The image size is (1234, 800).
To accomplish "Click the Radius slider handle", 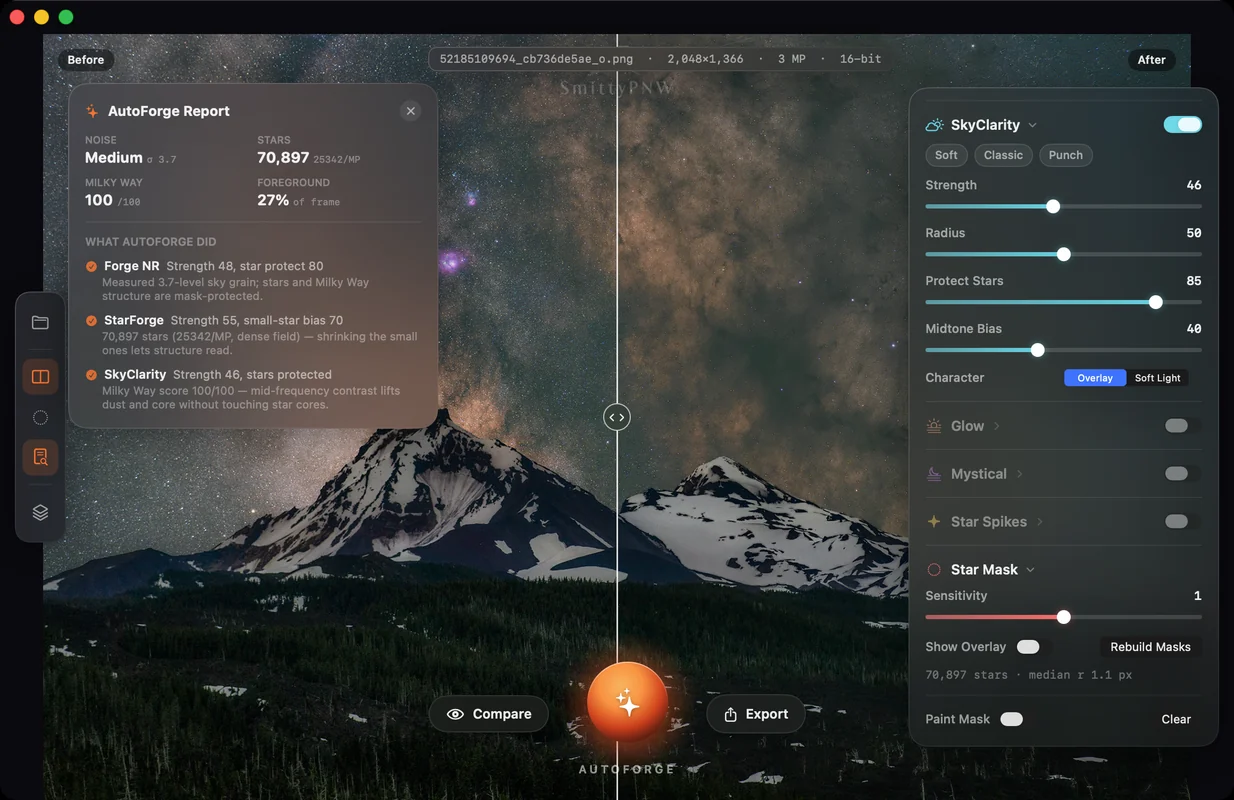I will (1064, 254).
